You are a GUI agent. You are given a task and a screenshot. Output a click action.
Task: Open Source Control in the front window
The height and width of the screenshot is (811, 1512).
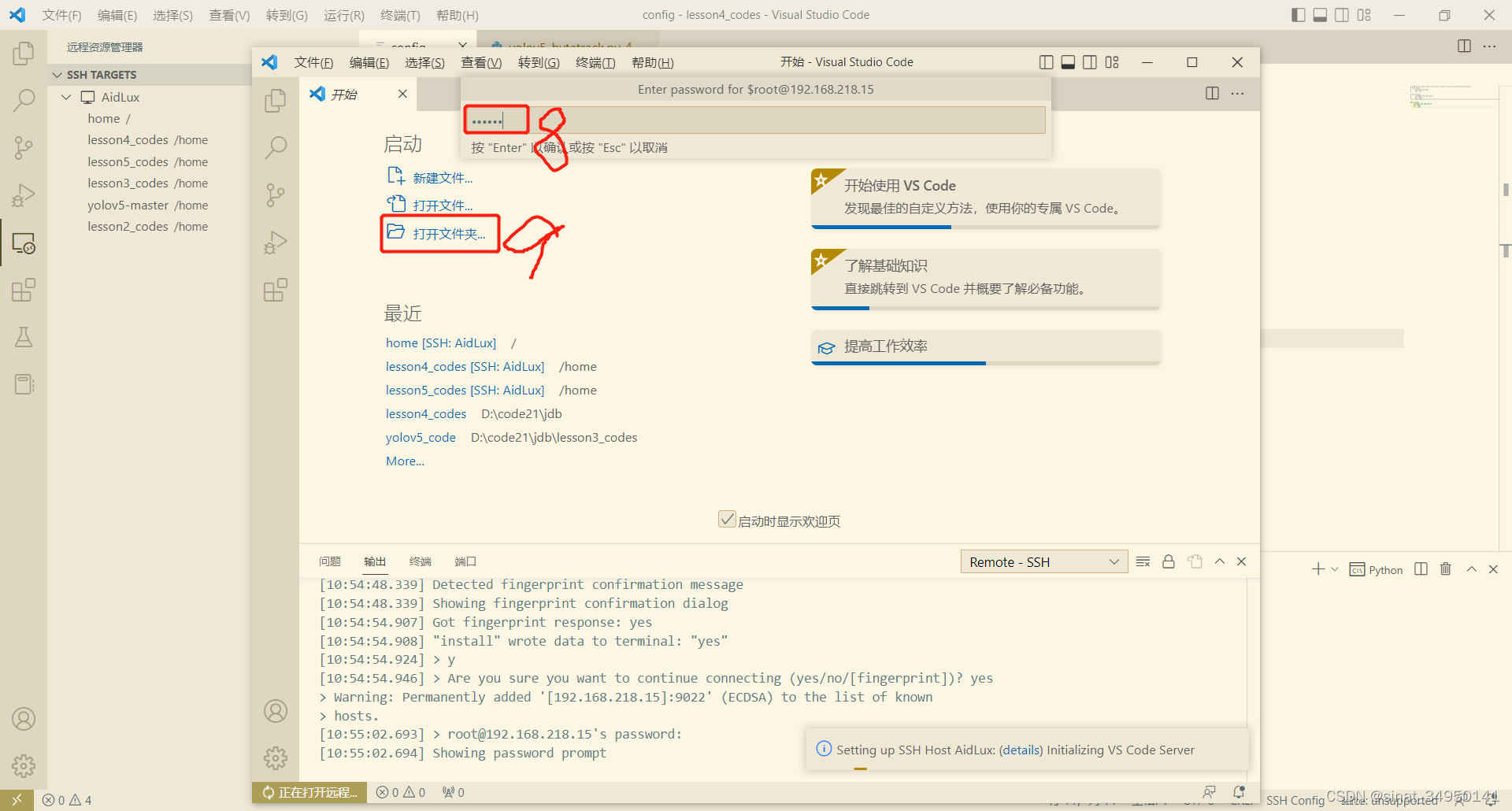[x=276, y=194]
